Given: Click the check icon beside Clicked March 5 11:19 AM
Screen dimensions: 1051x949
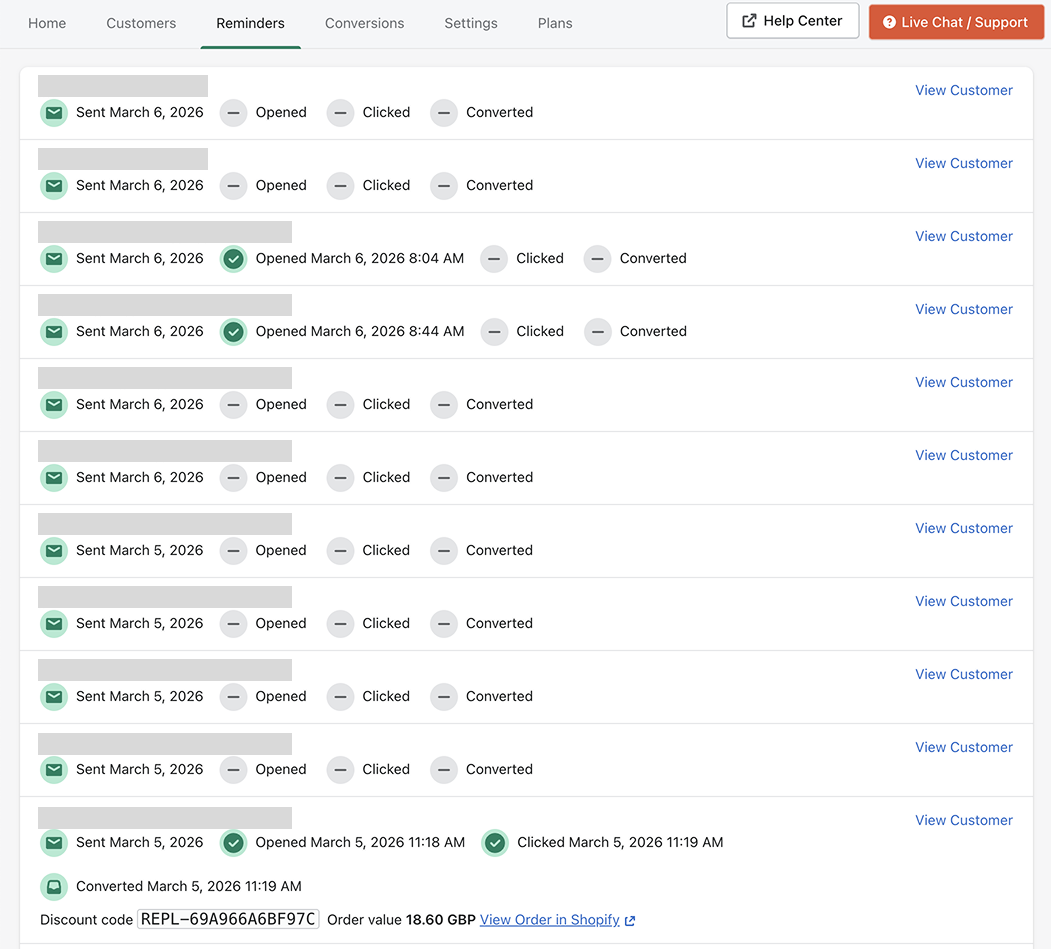Looking at the screenshot, I should click(x=495, y=843).
